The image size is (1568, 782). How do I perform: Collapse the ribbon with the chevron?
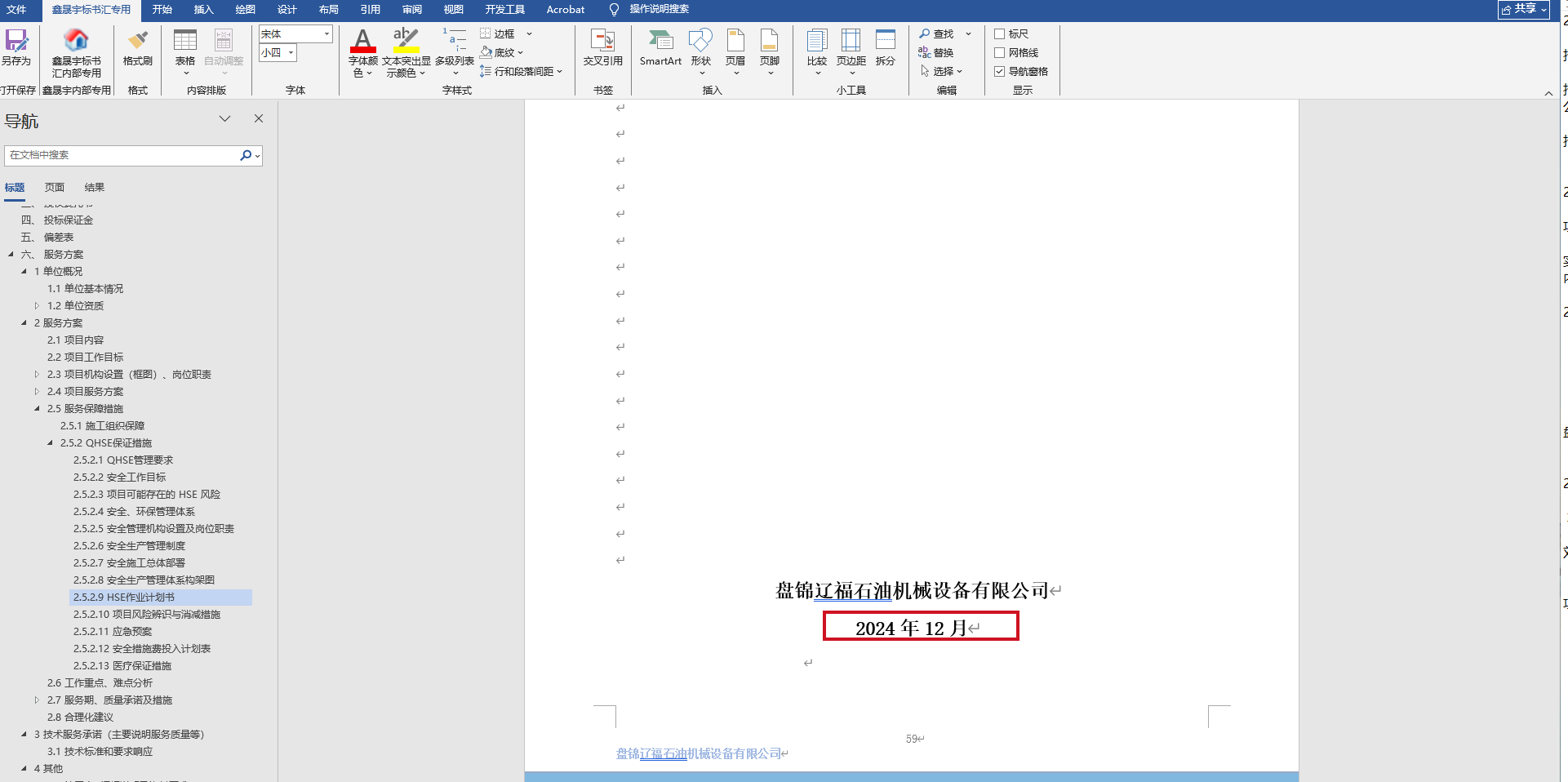1548,93
